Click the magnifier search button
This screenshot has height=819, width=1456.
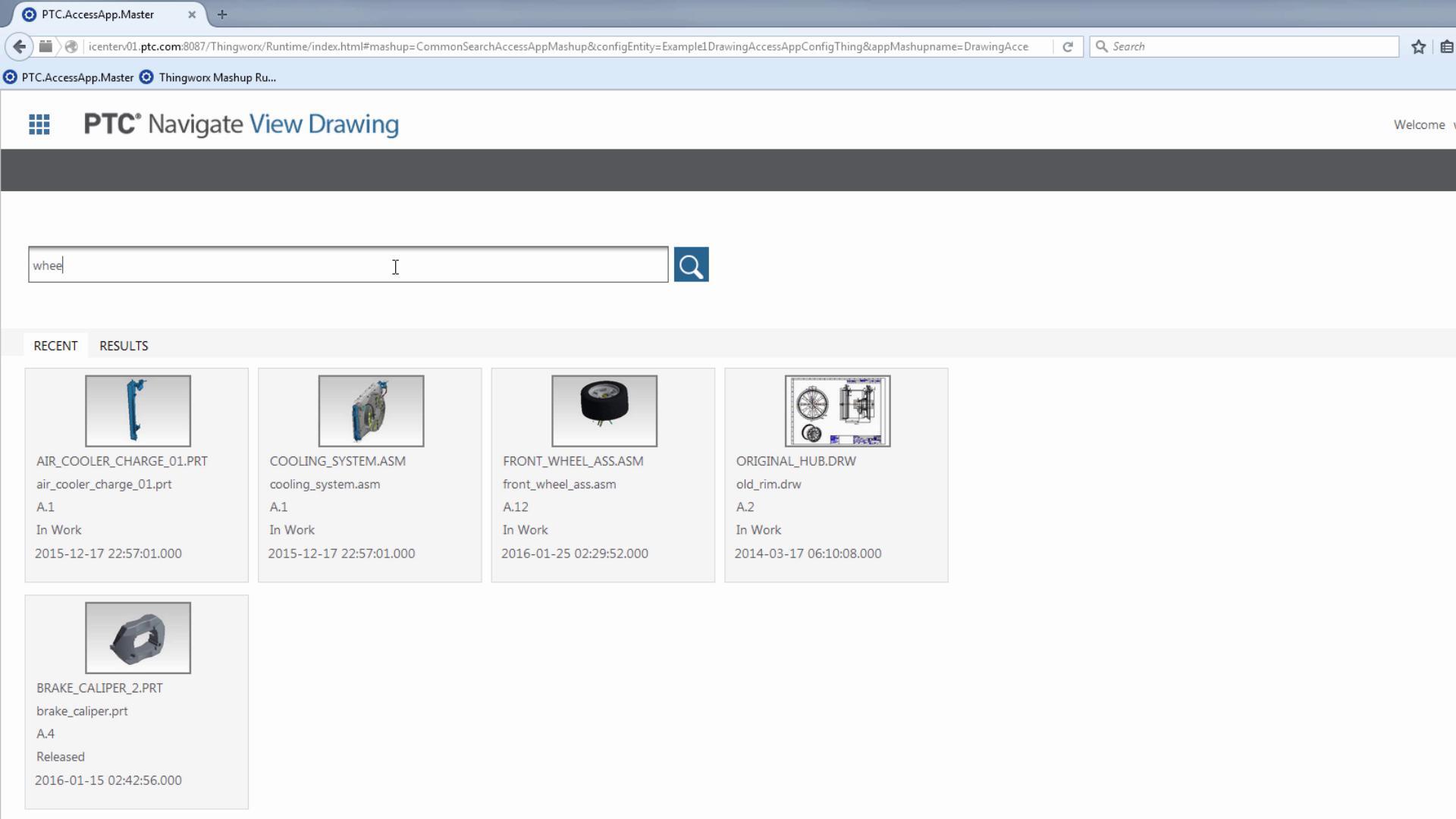[691, 265]
